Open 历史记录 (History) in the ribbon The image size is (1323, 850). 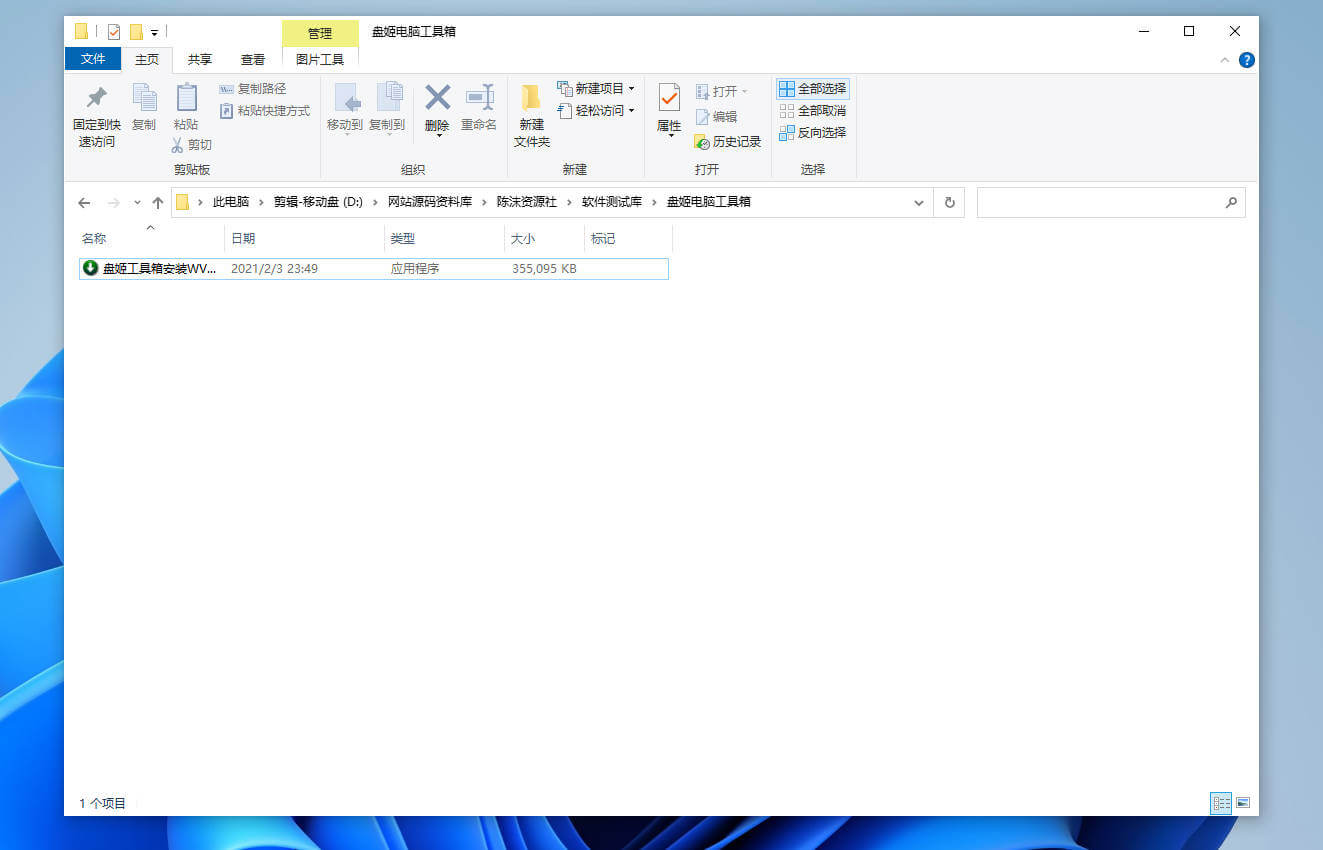pyautogui.click(x=728, y=141)
